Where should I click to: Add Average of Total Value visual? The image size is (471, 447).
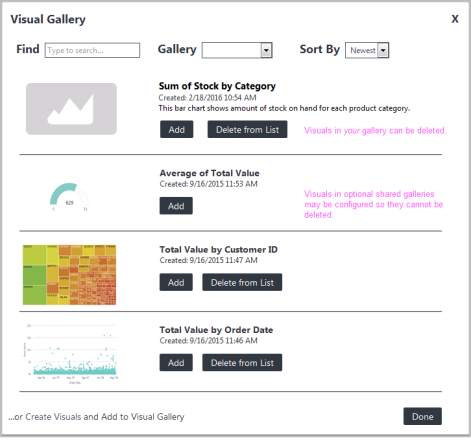pos(176,206)
